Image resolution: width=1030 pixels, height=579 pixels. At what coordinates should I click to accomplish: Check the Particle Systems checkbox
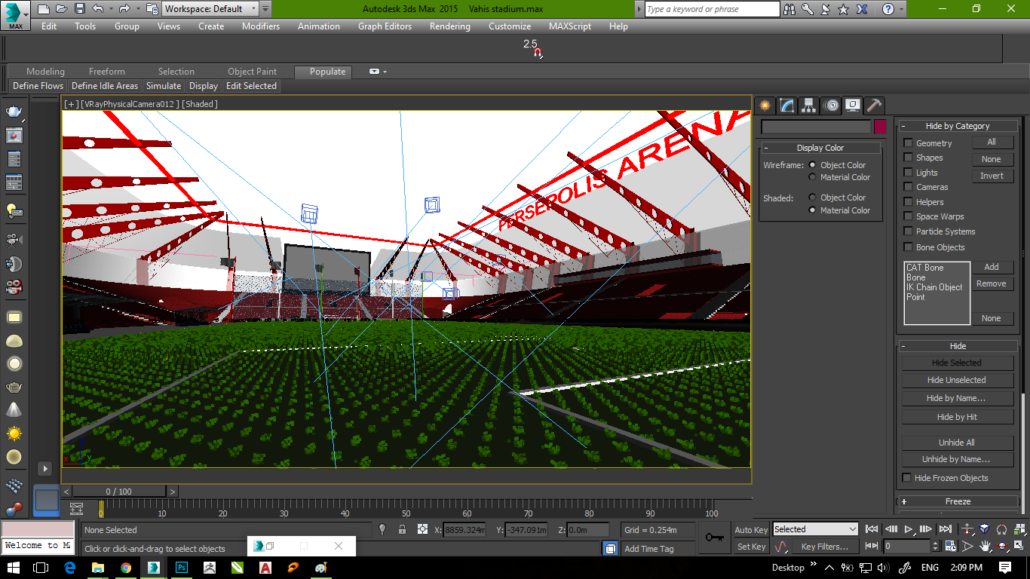pos(908,231)
